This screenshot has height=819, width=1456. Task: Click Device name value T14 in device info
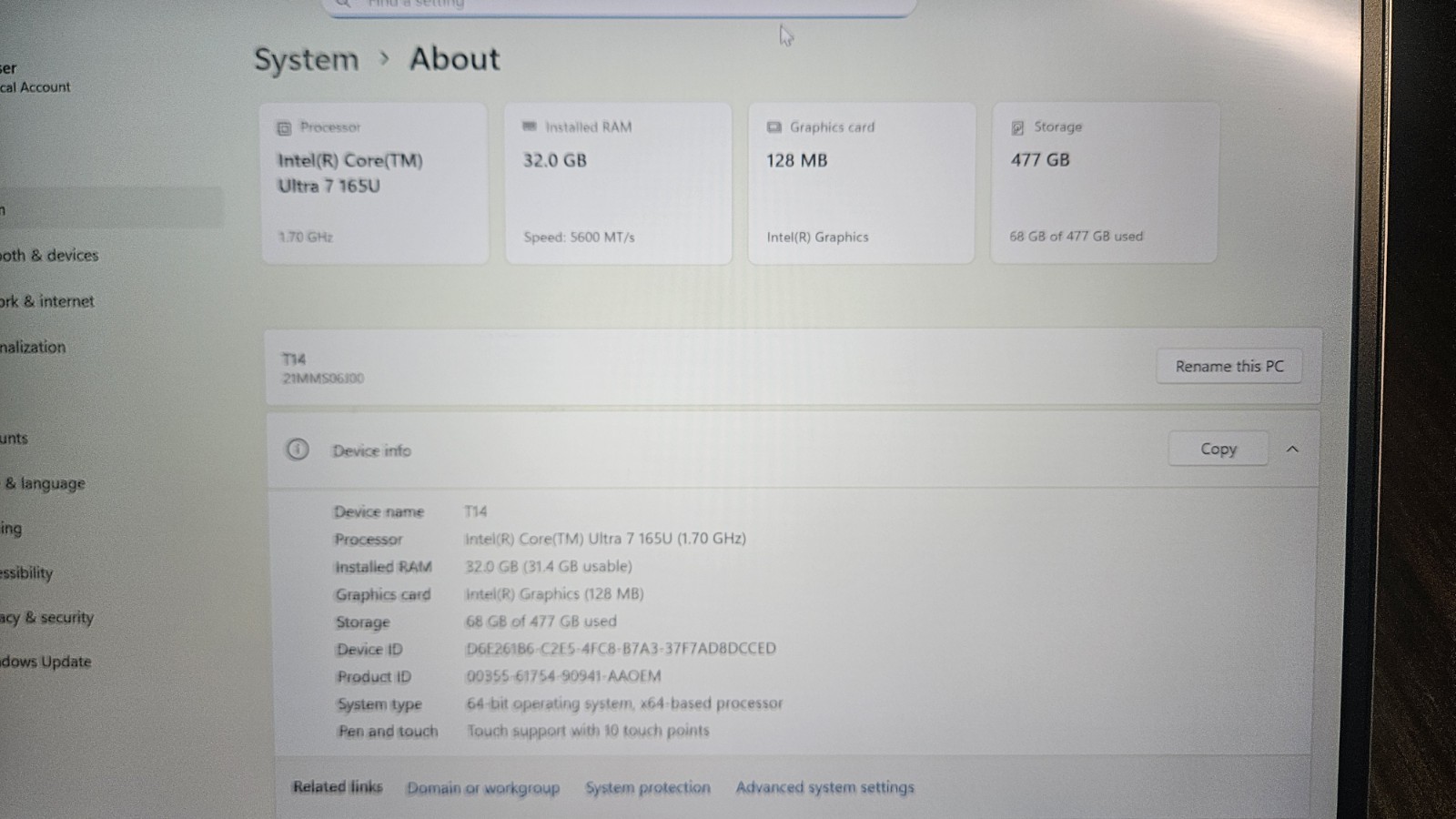[476, 511]
